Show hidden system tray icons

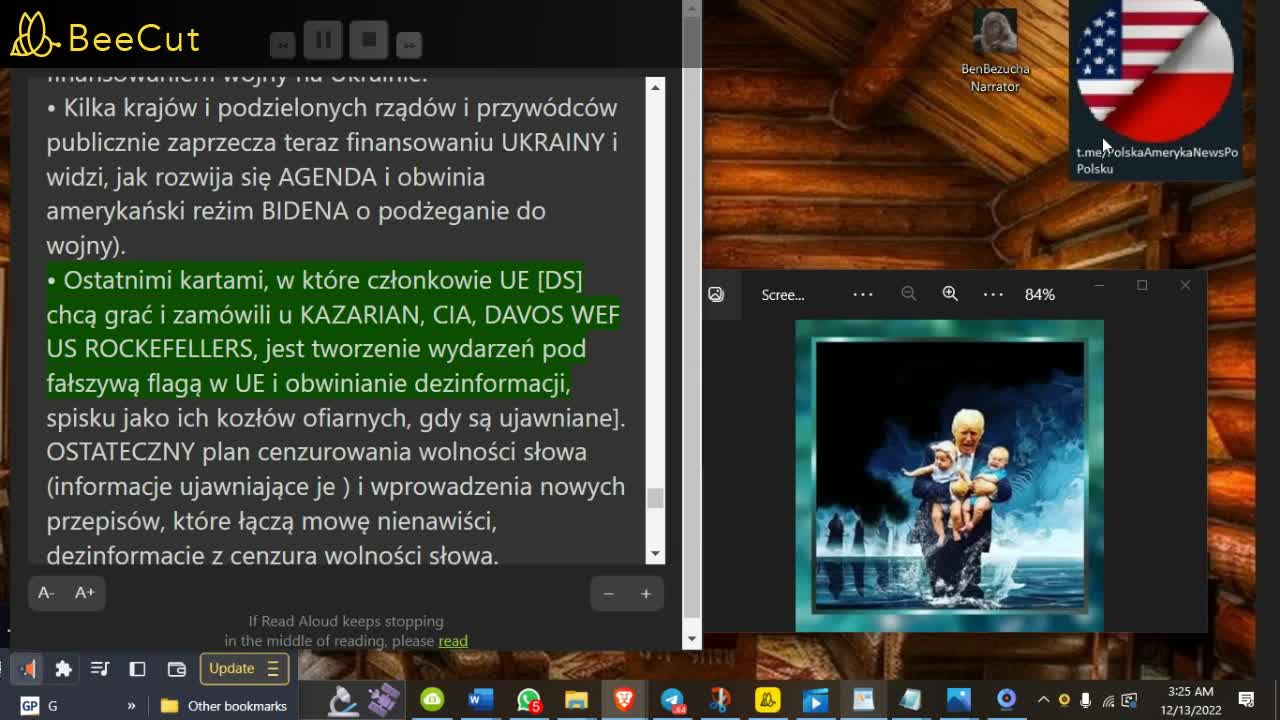[x=1043, y=700]
